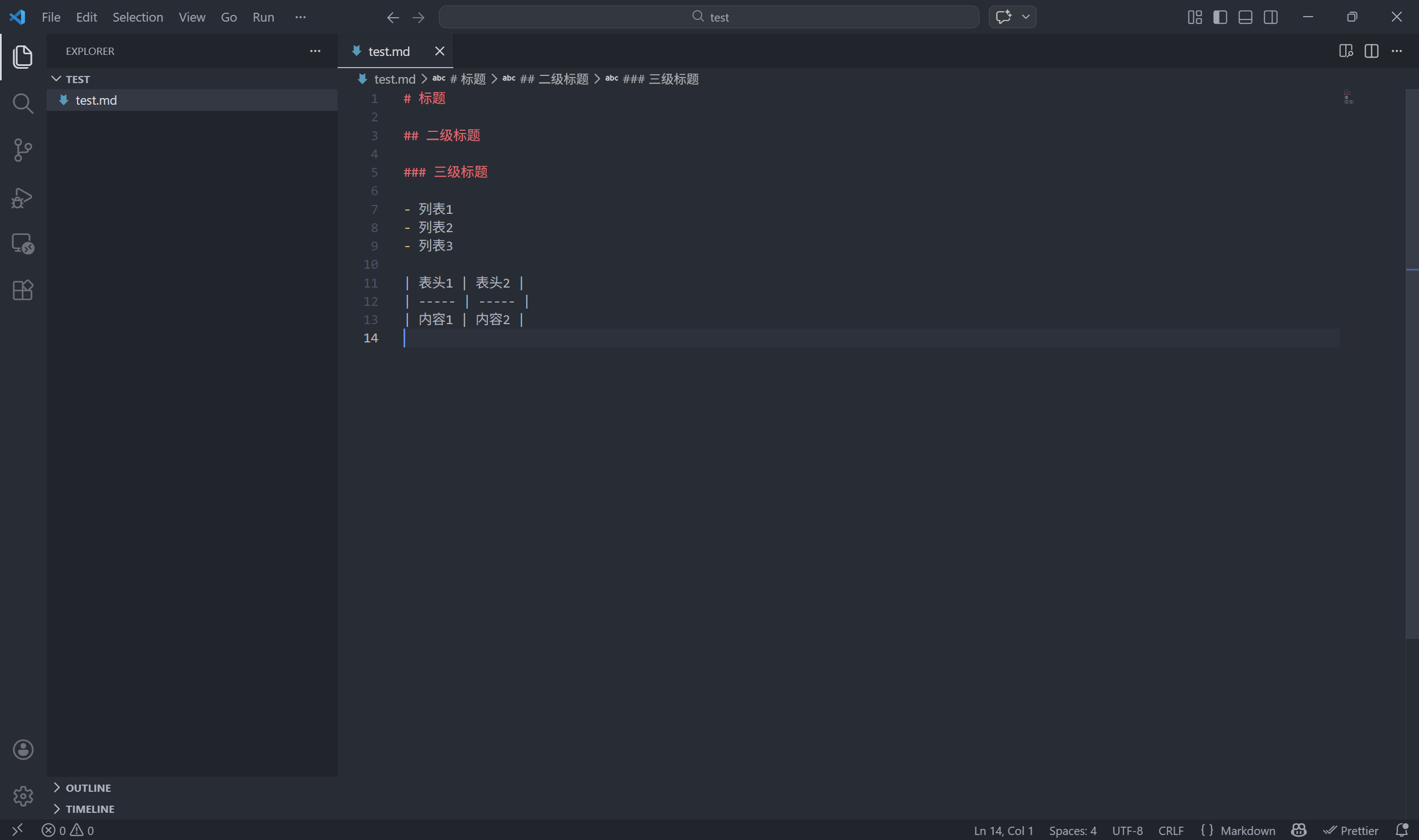Image resolution: width=1419 pixels, height=840 pixels.
Task: Open the Accounts menu in activity bar
Action: [x=22, y=749]
